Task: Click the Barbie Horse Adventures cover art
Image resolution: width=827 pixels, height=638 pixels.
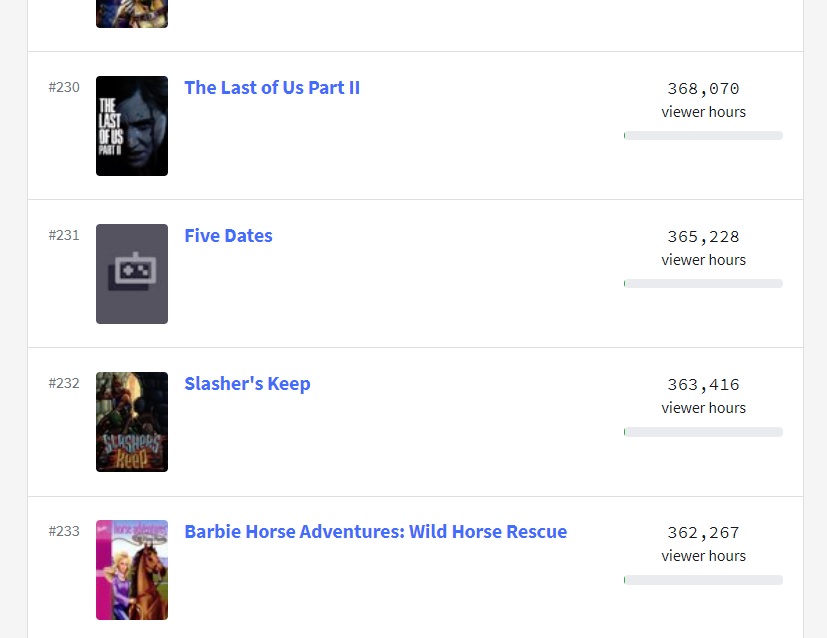Action: pos(132,570)
